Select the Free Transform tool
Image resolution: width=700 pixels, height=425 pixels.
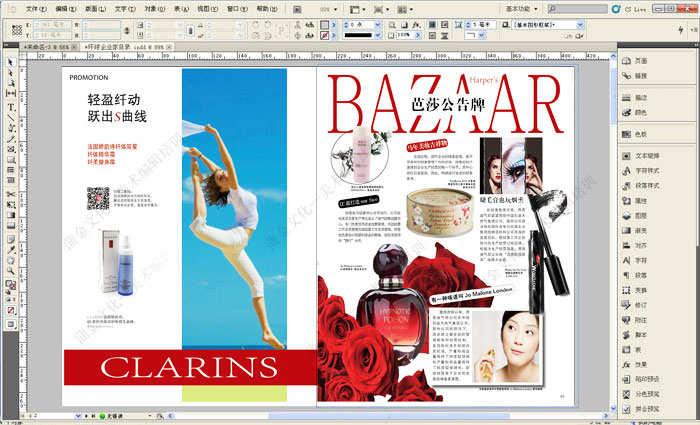point(11,204)
